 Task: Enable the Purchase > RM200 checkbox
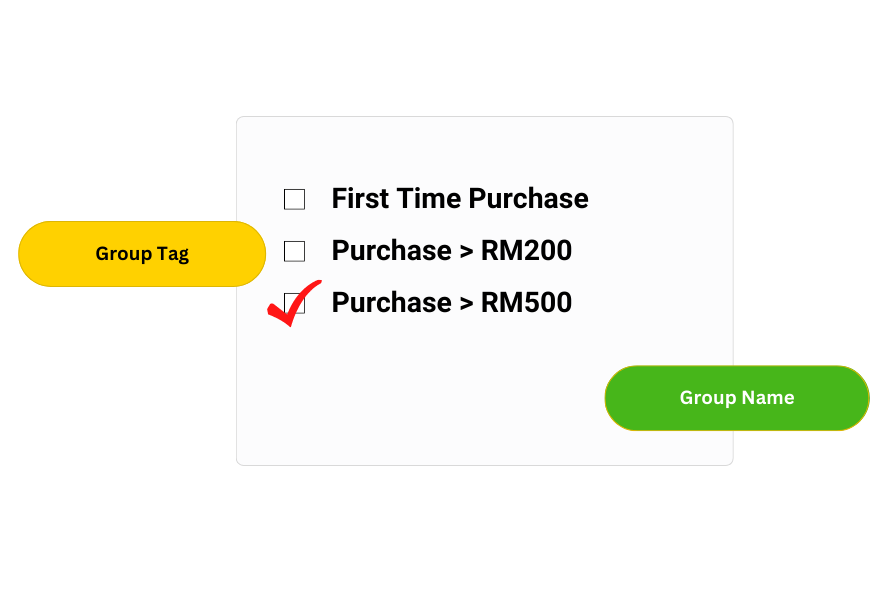(294, 251)
